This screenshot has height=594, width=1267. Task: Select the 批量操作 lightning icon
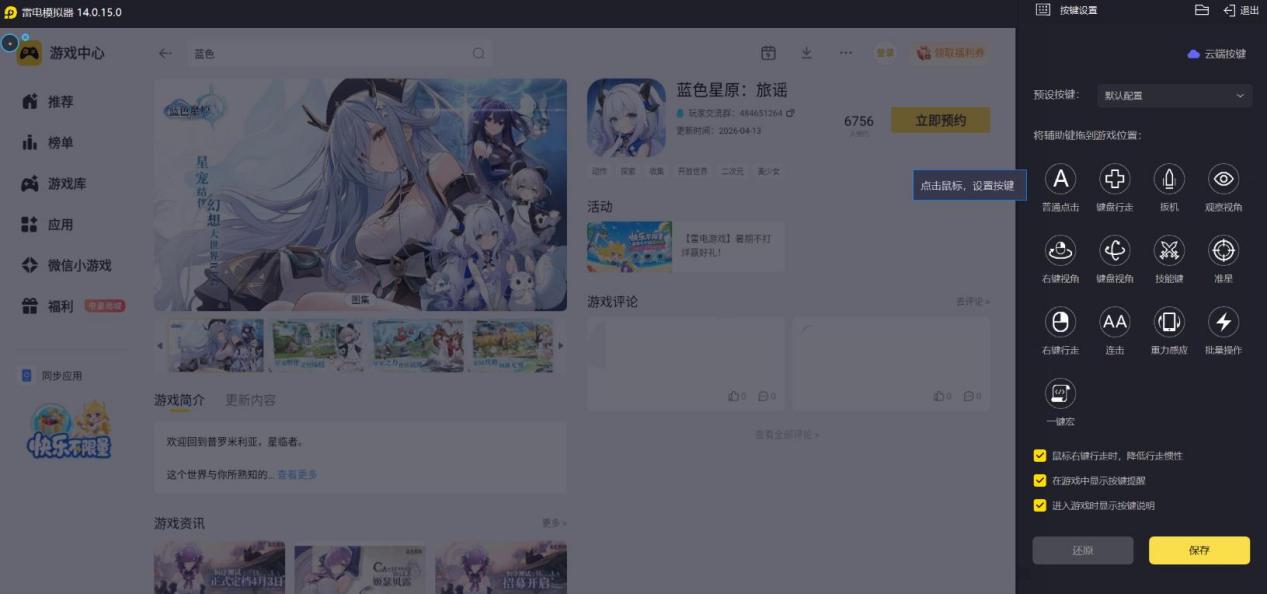[x=1224, y=322]
